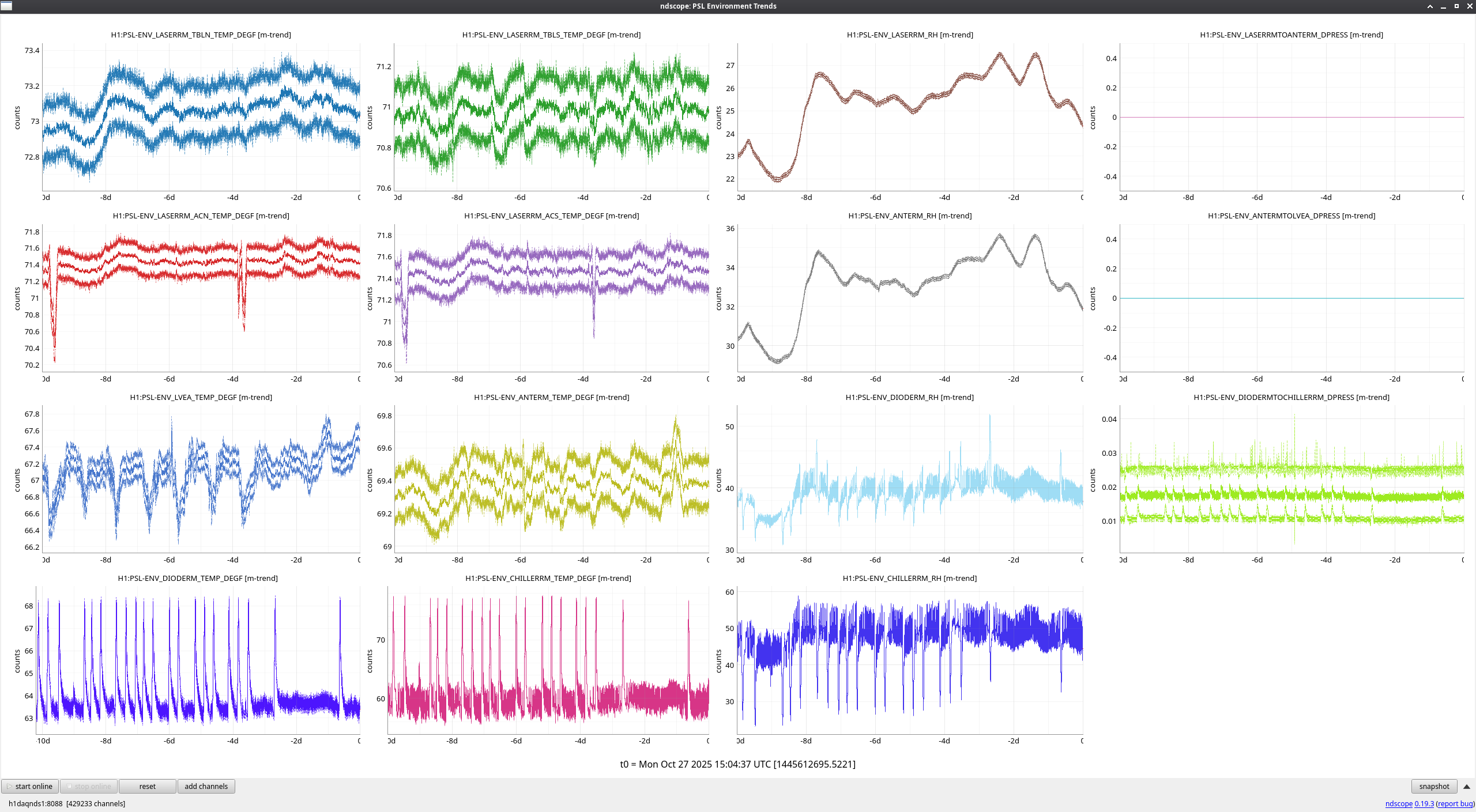1476x812 pixels.
Task: Shade window using title bar up-arrow icon
Action: (x=1430, y=6)
